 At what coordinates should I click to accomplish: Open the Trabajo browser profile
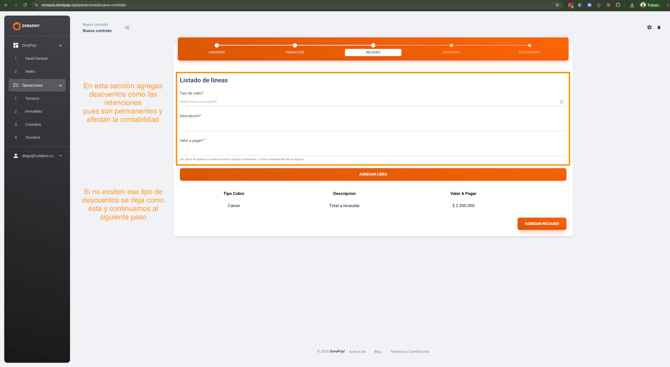[x=650, y=5]
